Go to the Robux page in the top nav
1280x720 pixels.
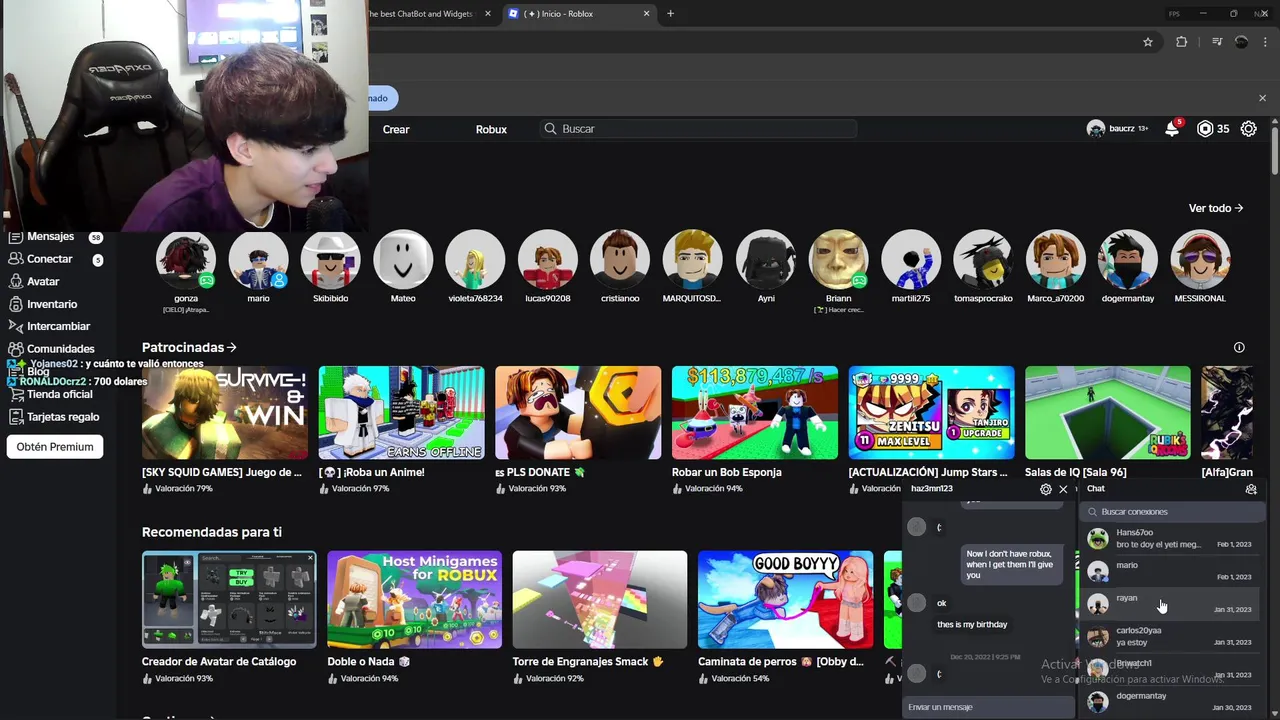point(491,129)
